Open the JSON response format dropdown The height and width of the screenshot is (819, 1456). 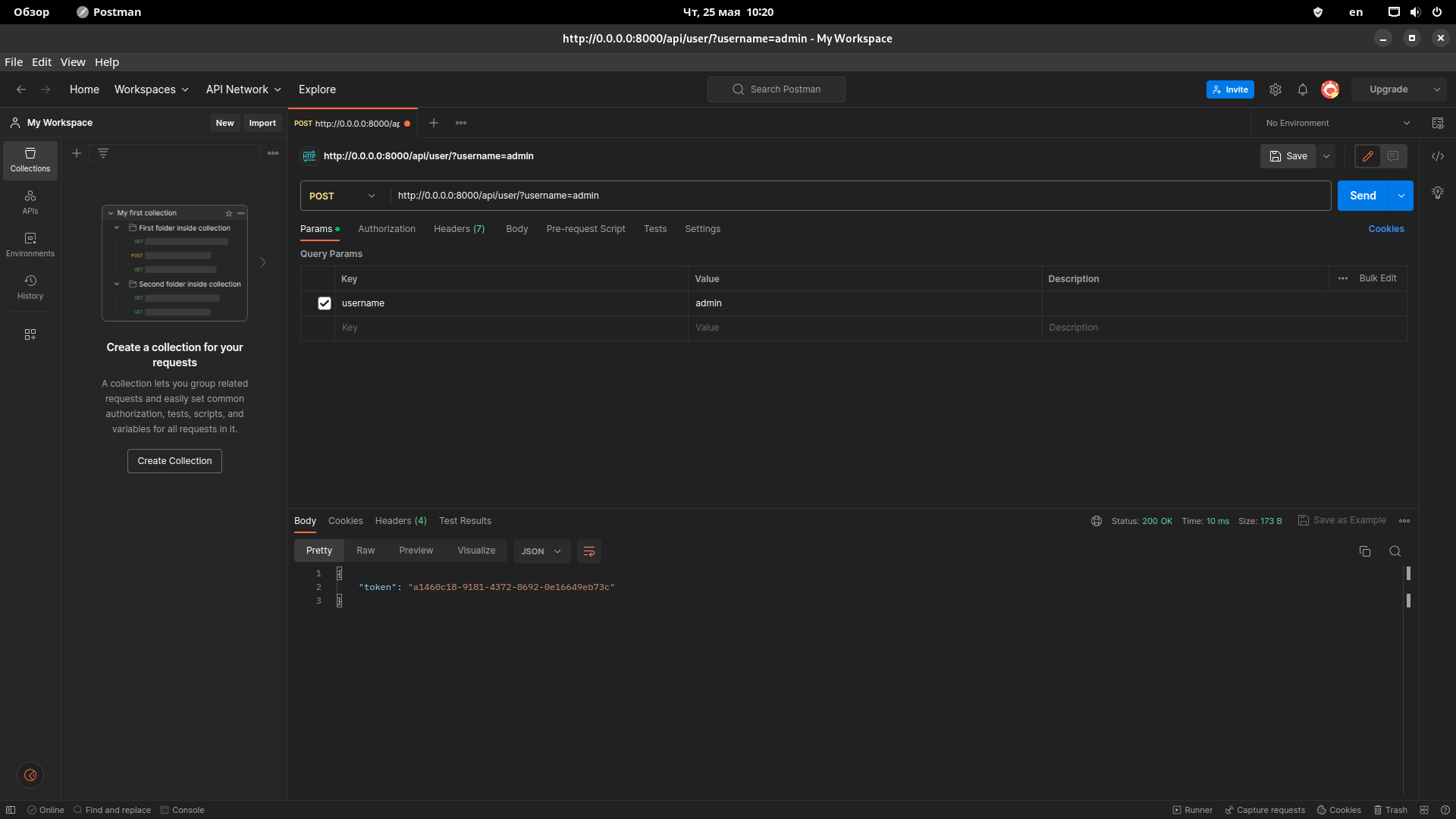tap(541, 551)
